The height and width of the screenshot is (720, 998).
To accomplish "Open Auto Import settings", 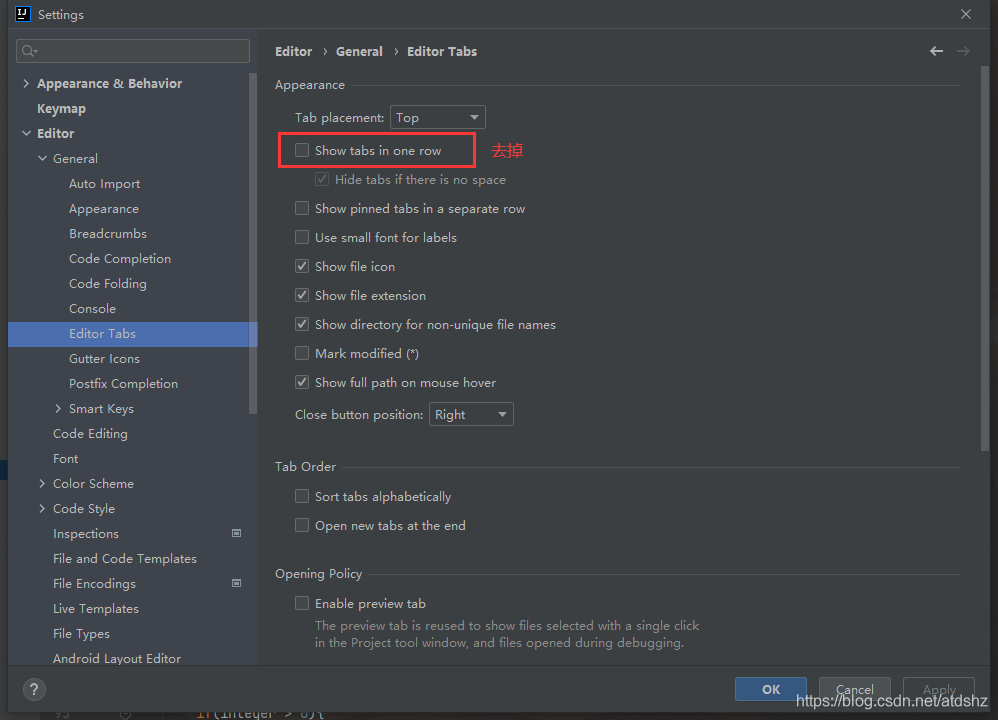I will click(x=104, y=184).
